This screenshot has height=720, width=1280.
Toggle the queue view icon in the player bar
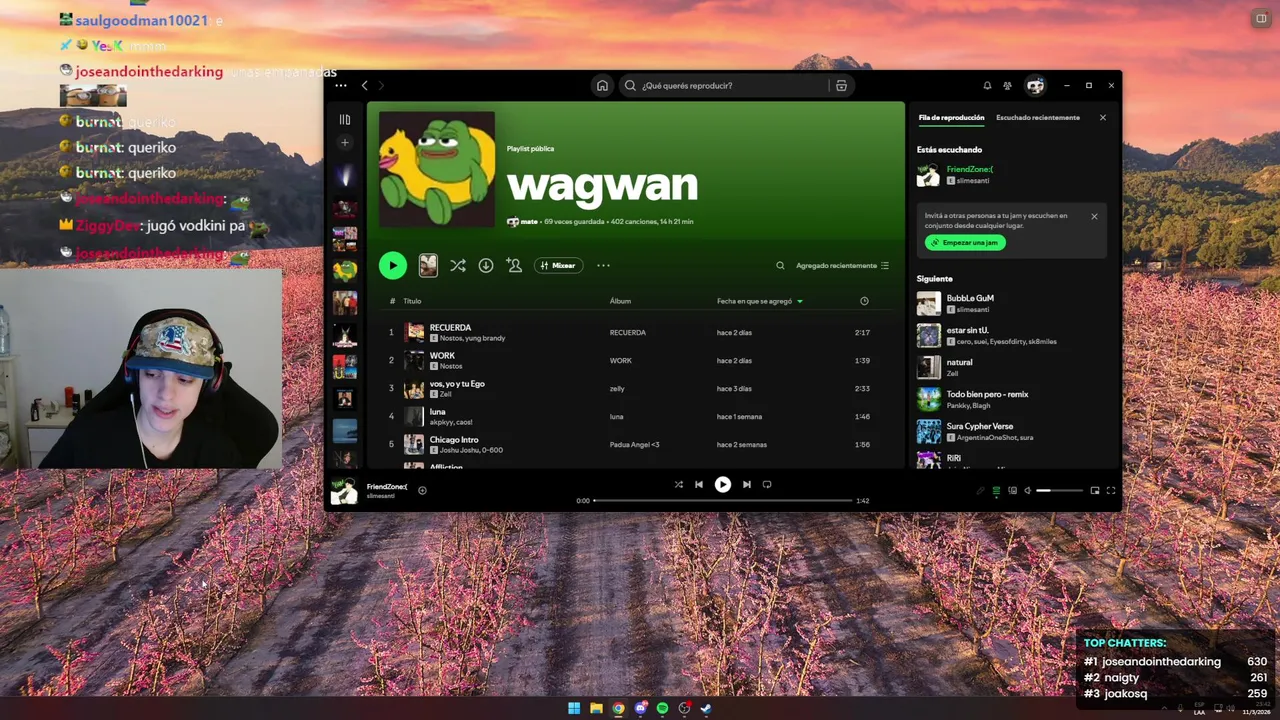click(996, 491)
